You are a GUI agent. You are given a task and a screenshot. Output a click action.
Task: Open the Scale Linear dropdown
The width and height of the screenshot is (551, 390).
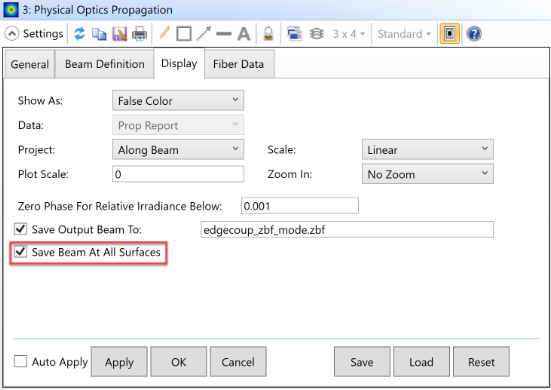coord(428,150)
